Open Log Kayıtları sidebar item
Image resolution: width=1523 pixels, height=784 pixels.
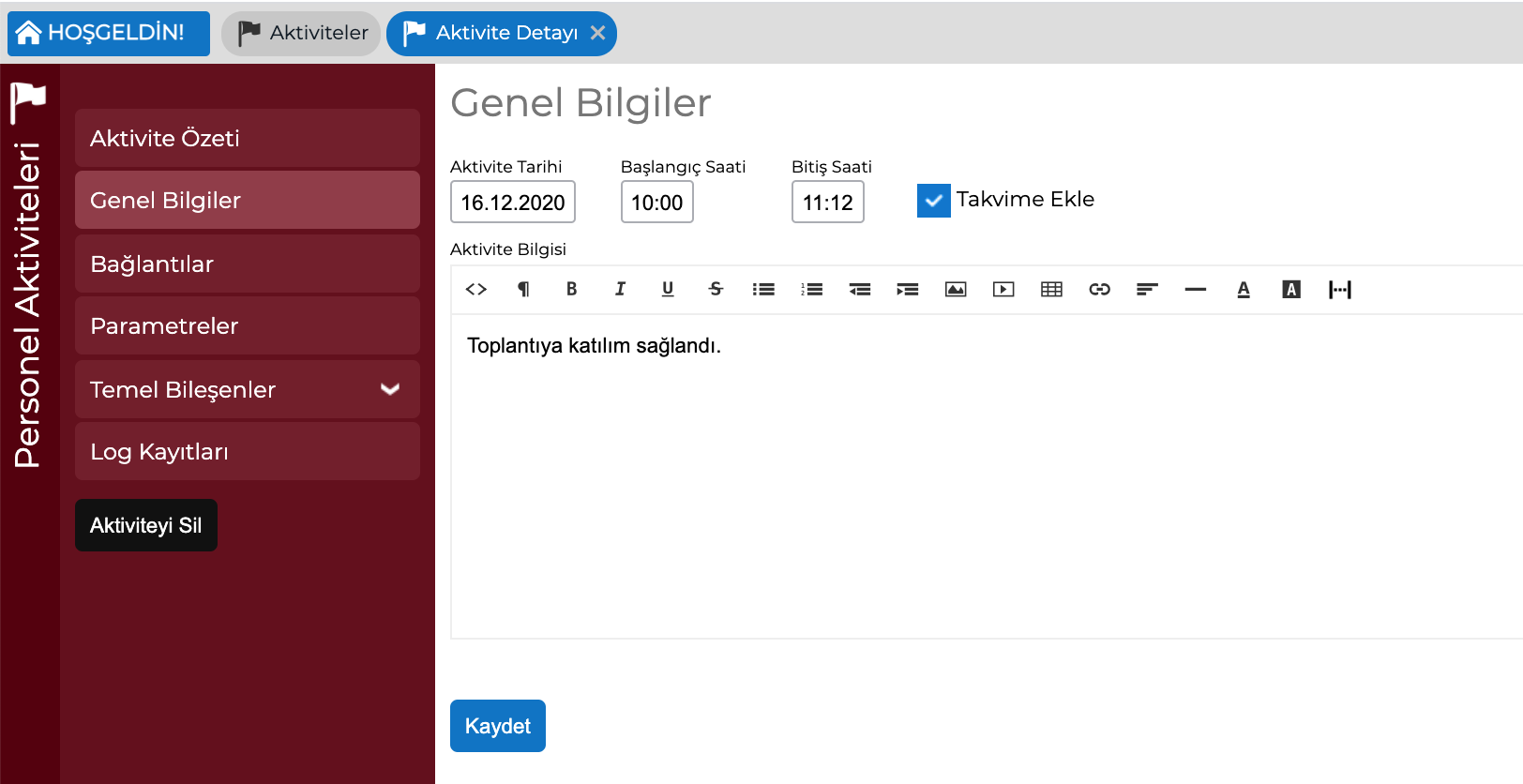[248, 451]
